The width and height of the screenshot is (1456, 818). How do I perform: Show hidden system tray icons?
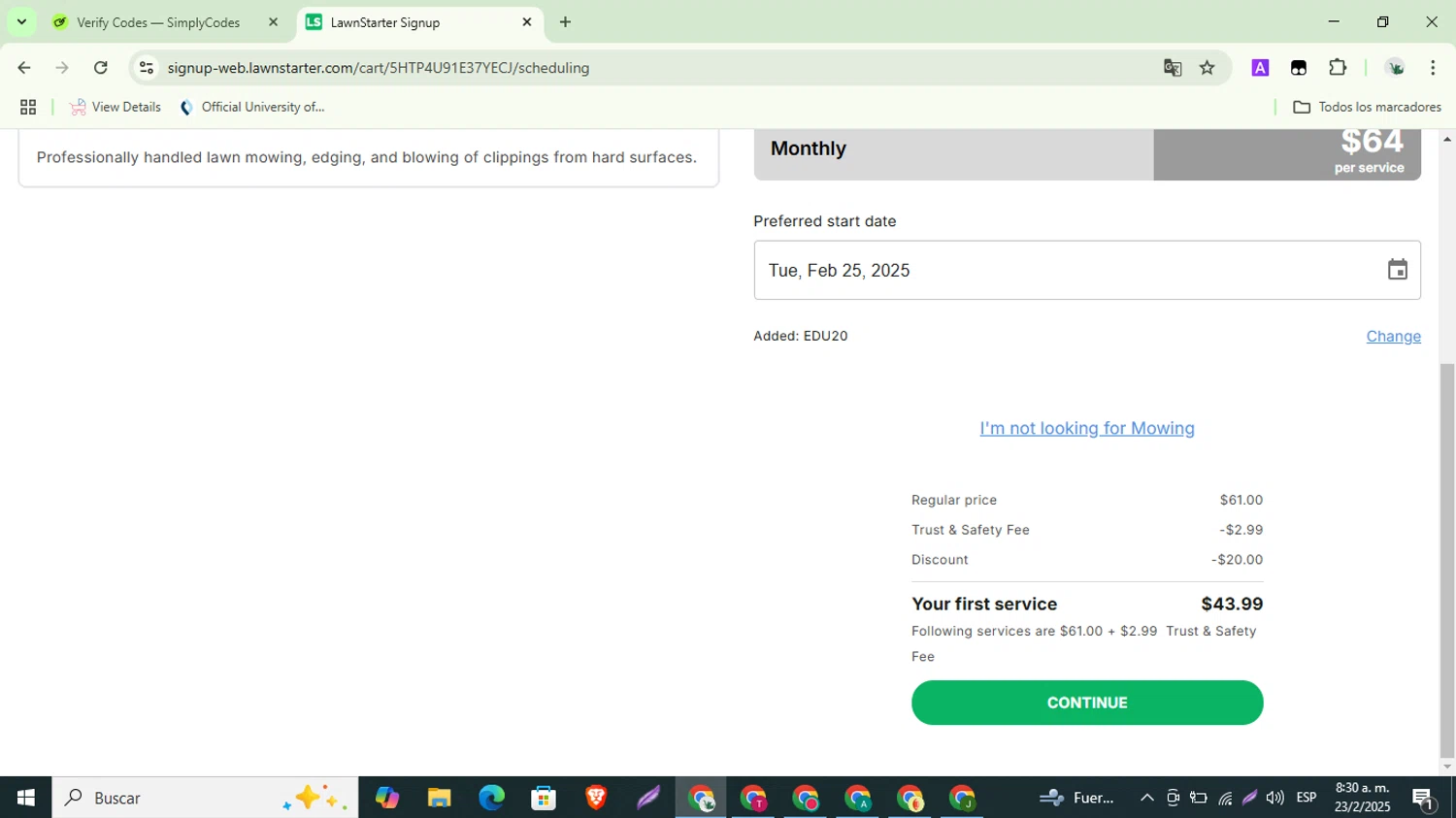click(x=1146, y=798)
